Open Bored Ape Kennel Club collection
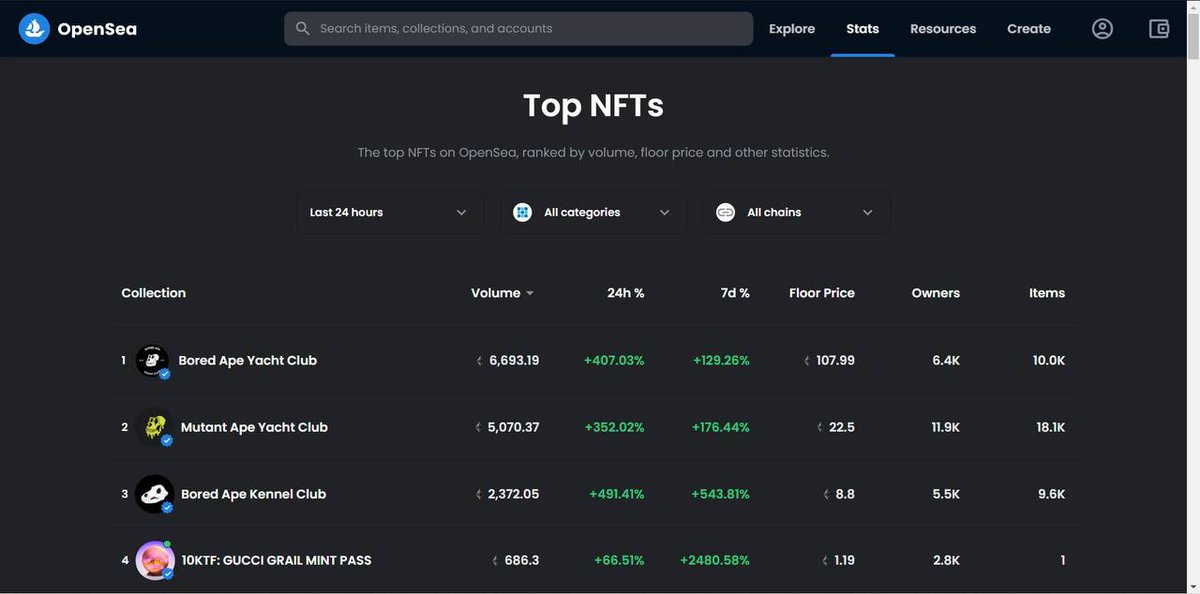This screenshot has height=594, width=1200. (x=254, y=494)
